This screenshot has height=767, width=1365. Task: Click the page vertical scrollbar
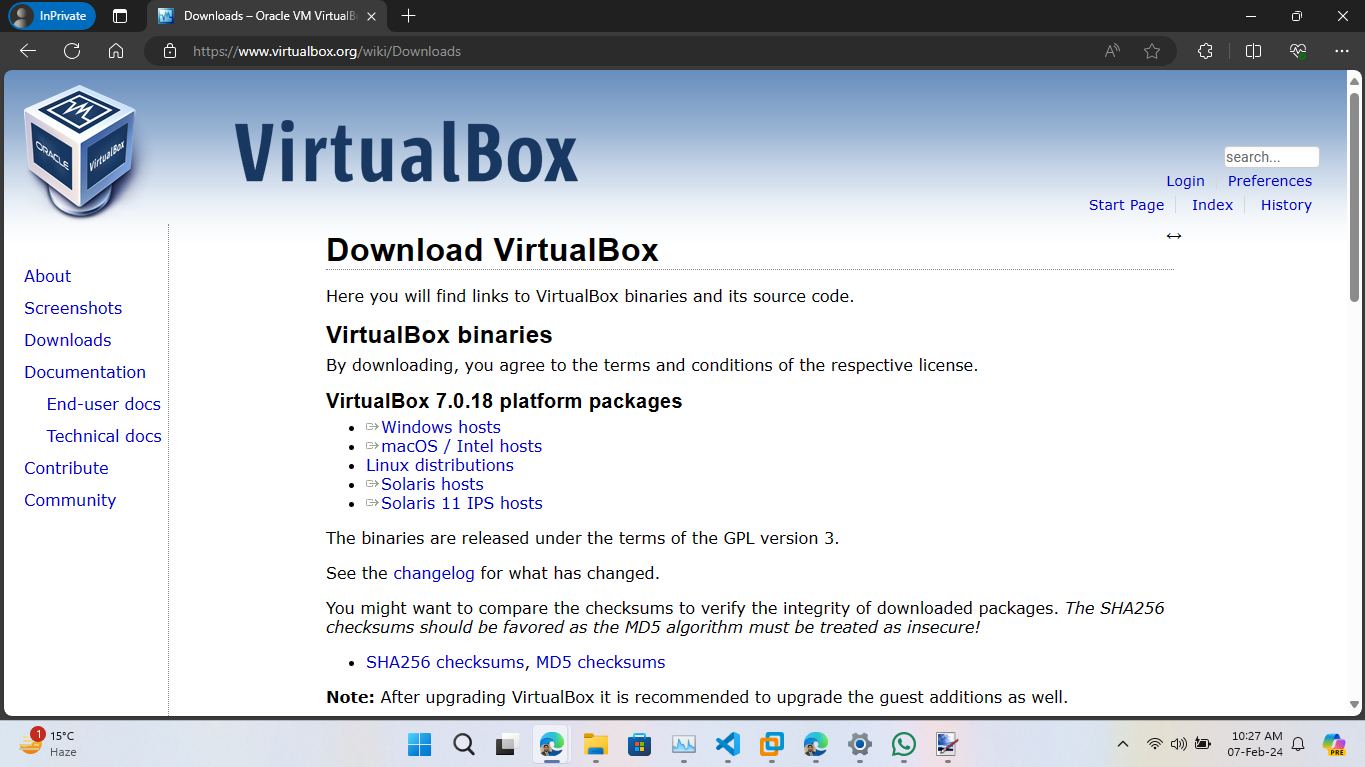[1355, 195]
